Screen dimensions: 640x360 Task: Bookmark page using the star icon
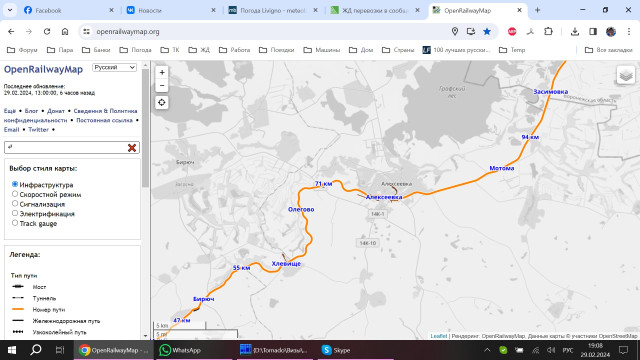487,31
